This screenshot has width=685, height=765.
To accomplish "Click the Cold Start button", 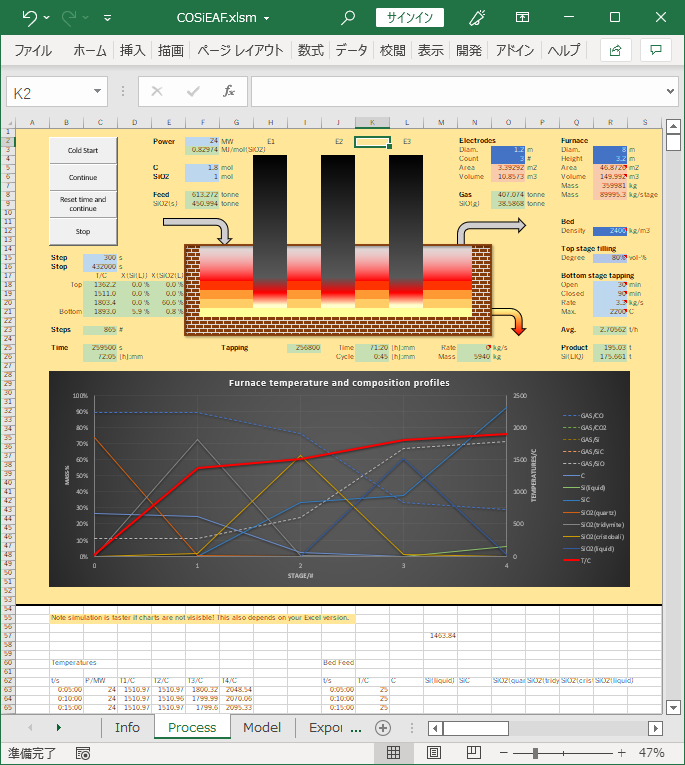I will pyautogui.click(x=83, y=150).
